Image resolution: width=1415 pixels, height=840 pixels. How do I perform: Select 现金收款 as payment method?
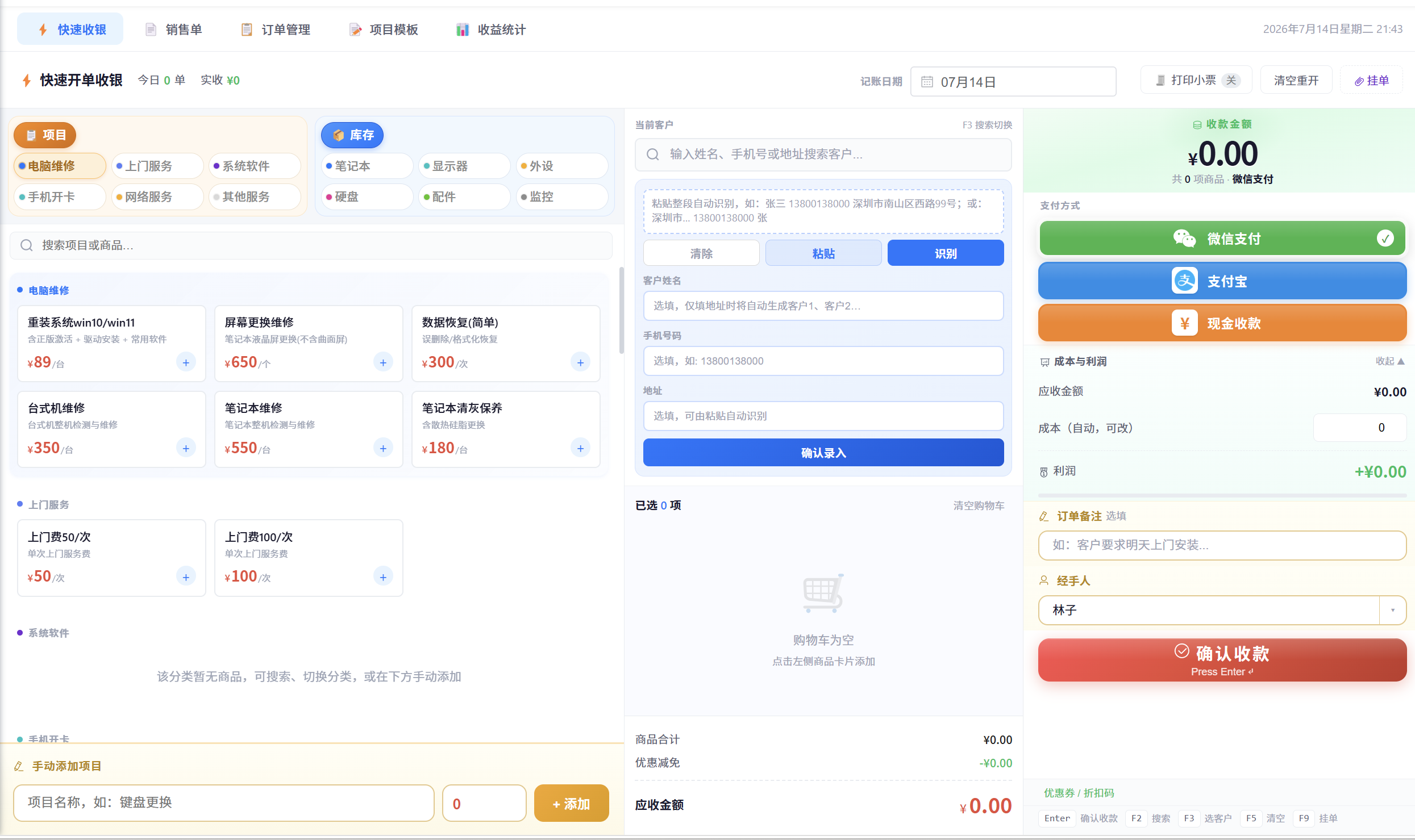[x=1222, y=323]
